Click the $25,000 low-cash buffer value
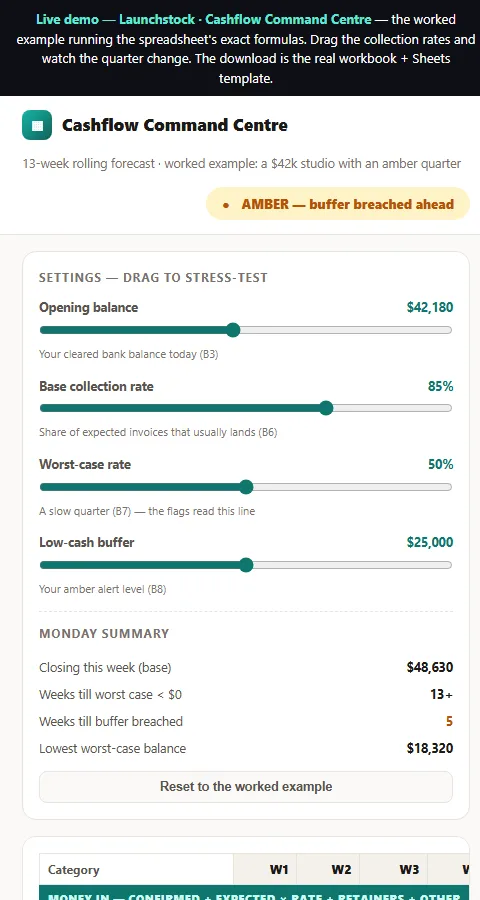Viewport: 480px width, 900px height. click(x=429, y=542)
